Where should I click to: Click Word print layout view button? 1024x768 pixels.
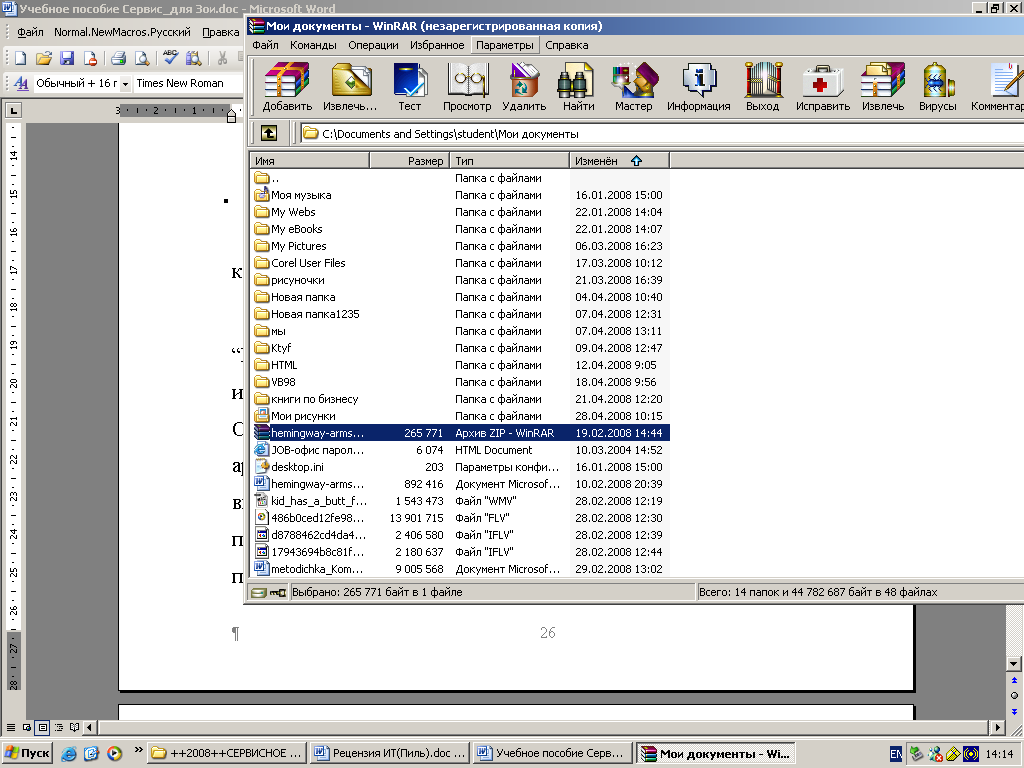(x=42, y=727)
